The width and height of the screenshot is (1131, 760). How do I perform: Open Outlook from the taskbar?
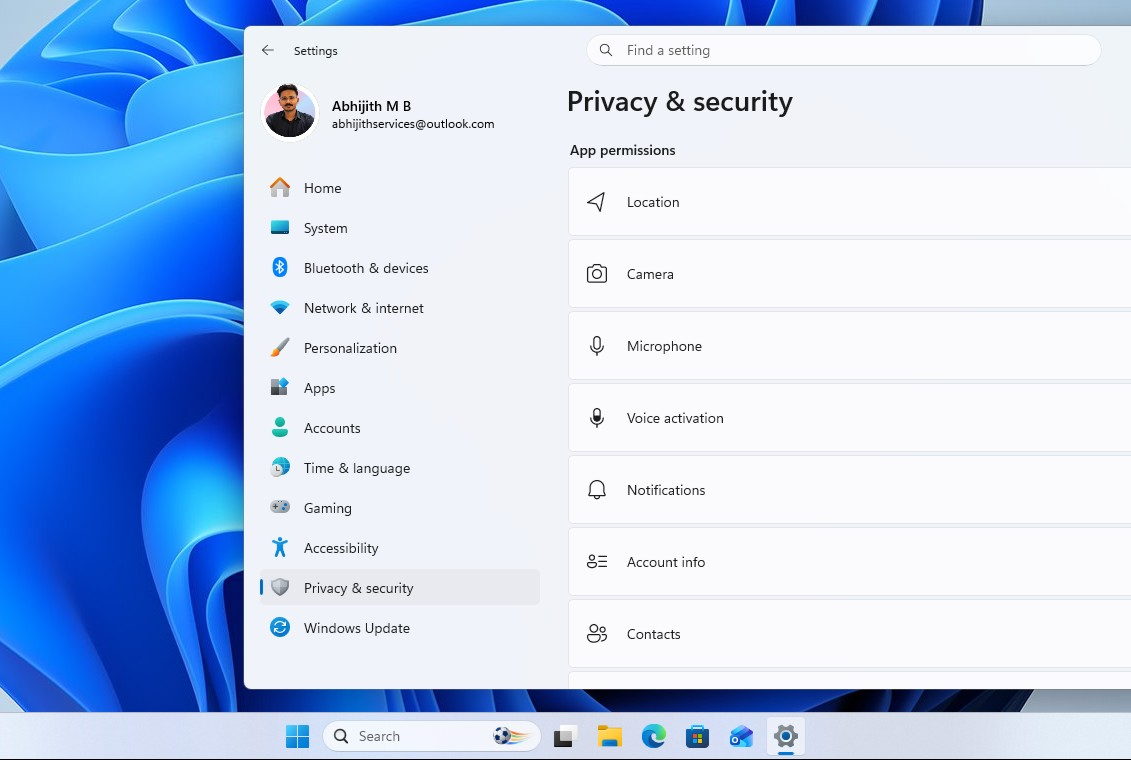click(741, 736)
